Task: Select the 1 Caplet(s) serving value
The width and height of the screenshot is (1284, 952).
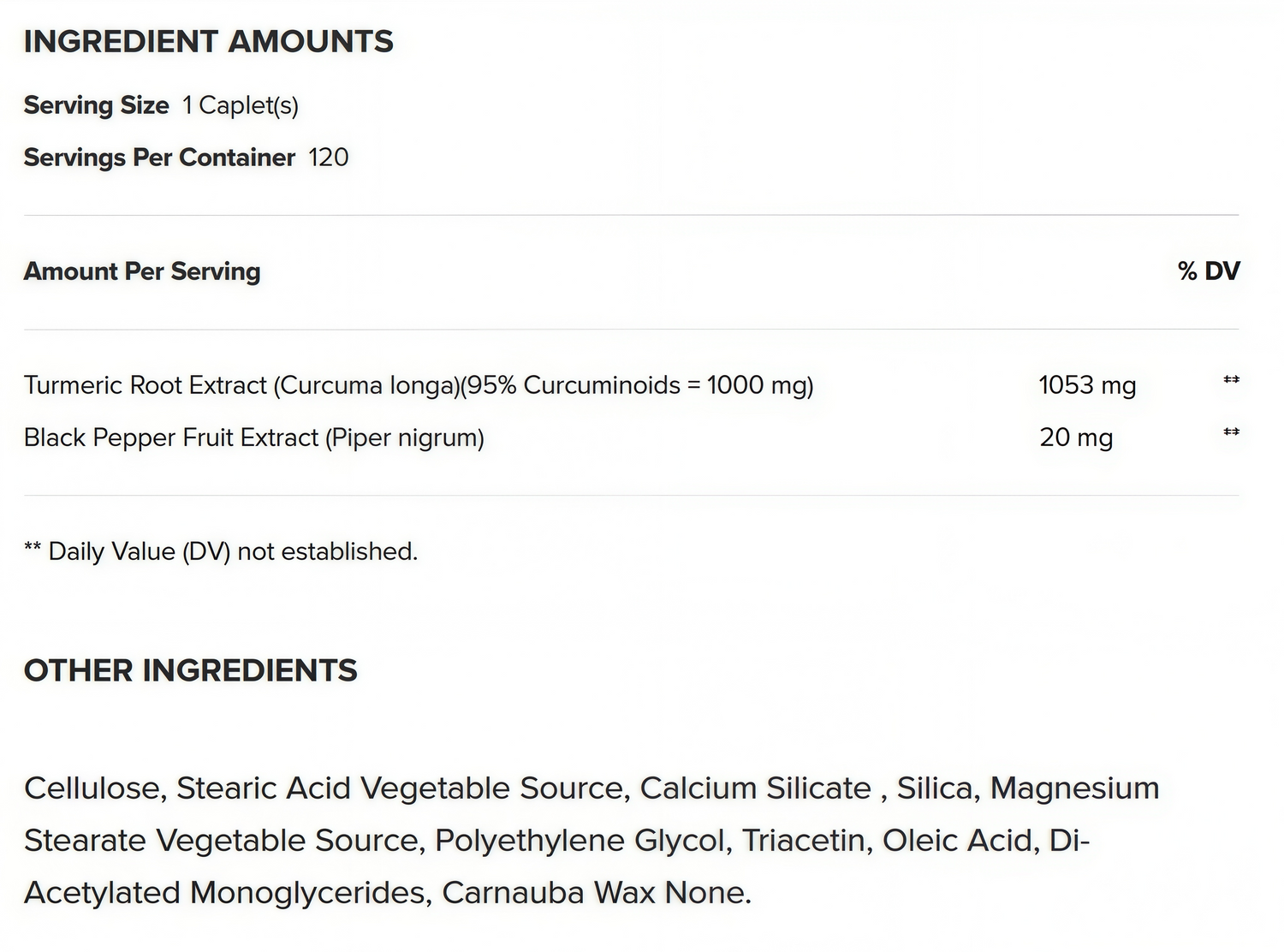Action: click(x=241, y=105)
